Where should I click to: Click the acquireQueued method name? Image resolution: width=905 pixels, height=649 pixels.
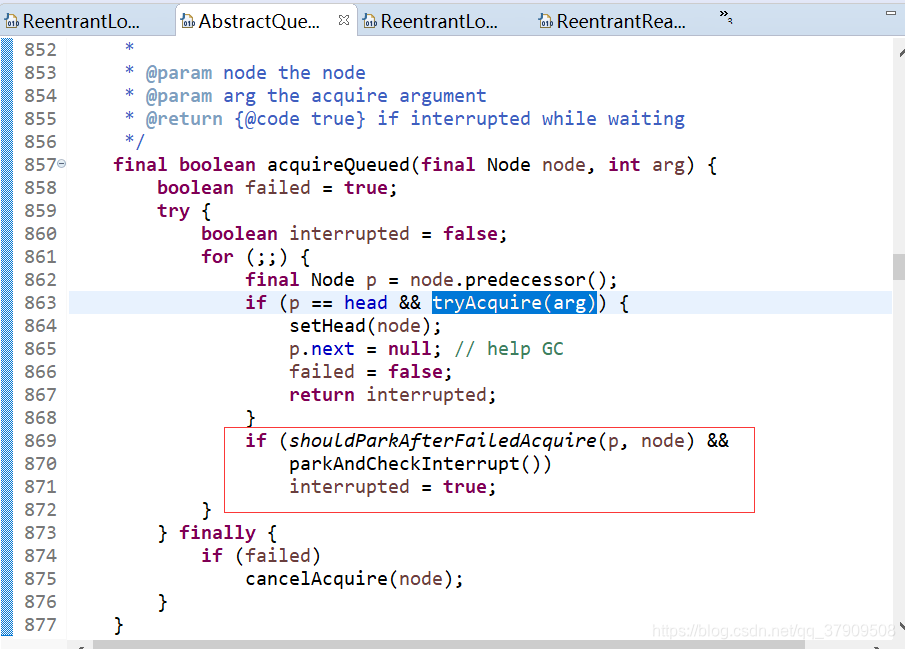pos(339,165)
